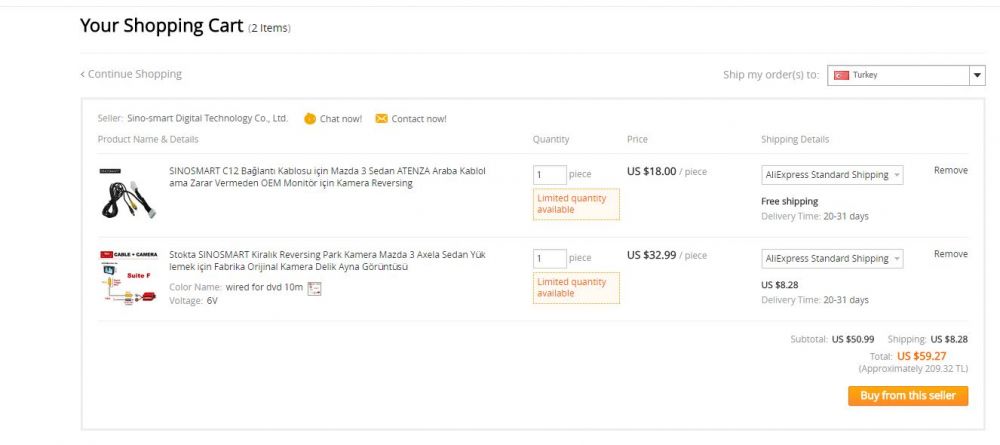Open product title Stokta SINOSMART Kiralık Reversing
The height and width of the screenshot is (445, 1000).
327,261
